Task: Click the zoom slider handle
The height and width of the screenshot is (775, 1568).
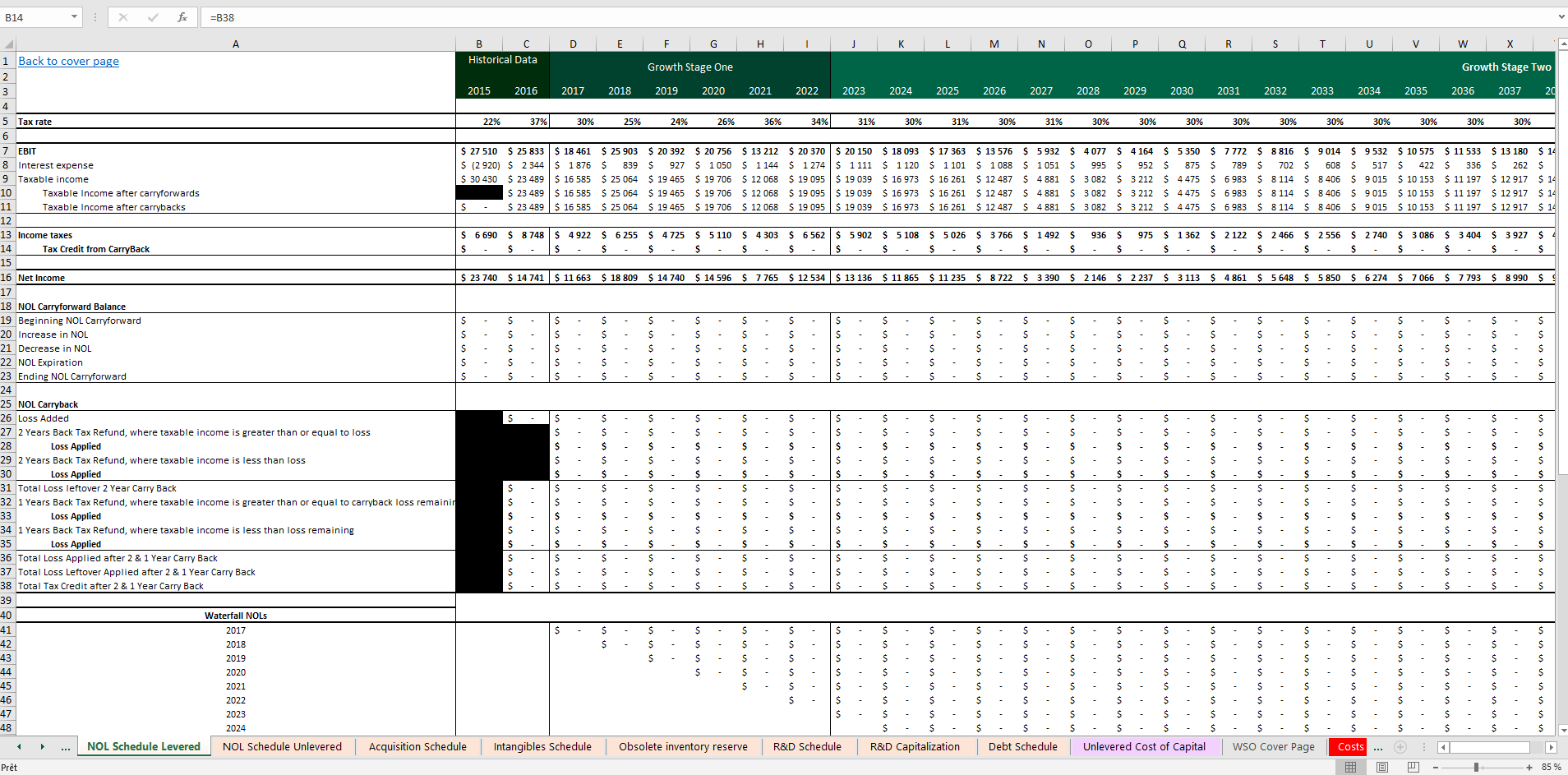Action: (x=1477, y=767)
